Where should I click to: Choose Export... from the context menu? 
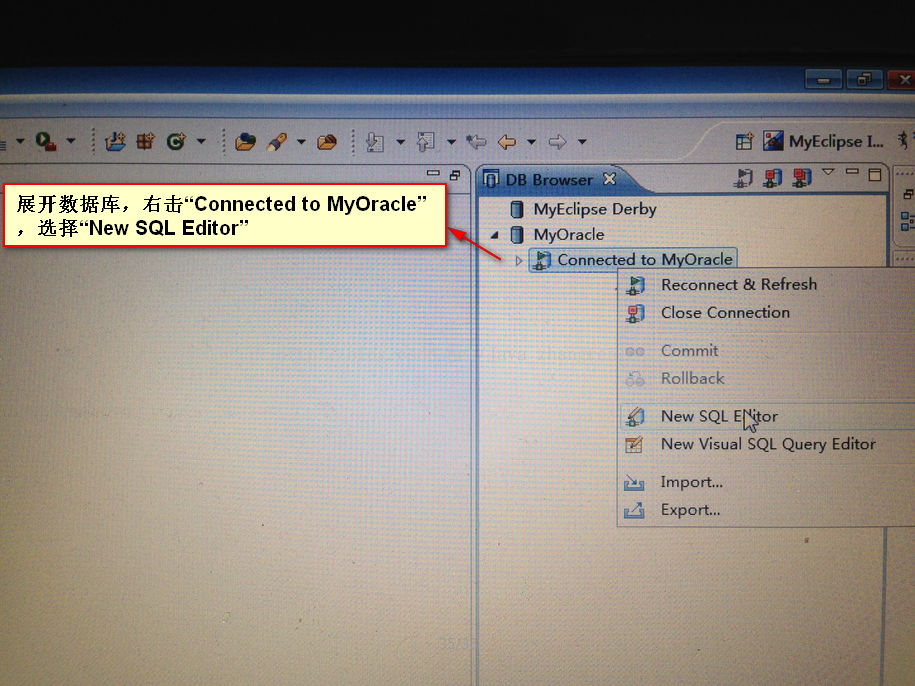[690, 510]
